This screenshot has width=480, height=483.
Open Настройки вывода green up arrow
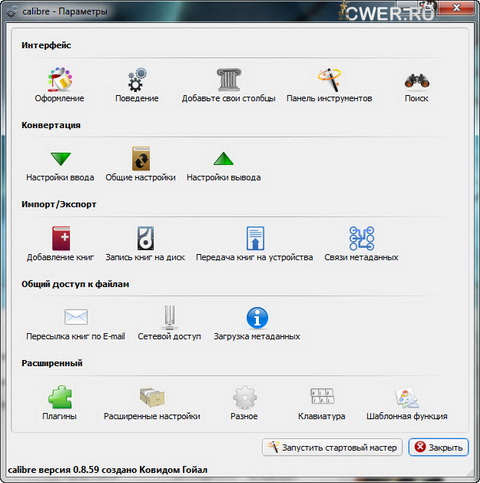[x=223, y=159]
